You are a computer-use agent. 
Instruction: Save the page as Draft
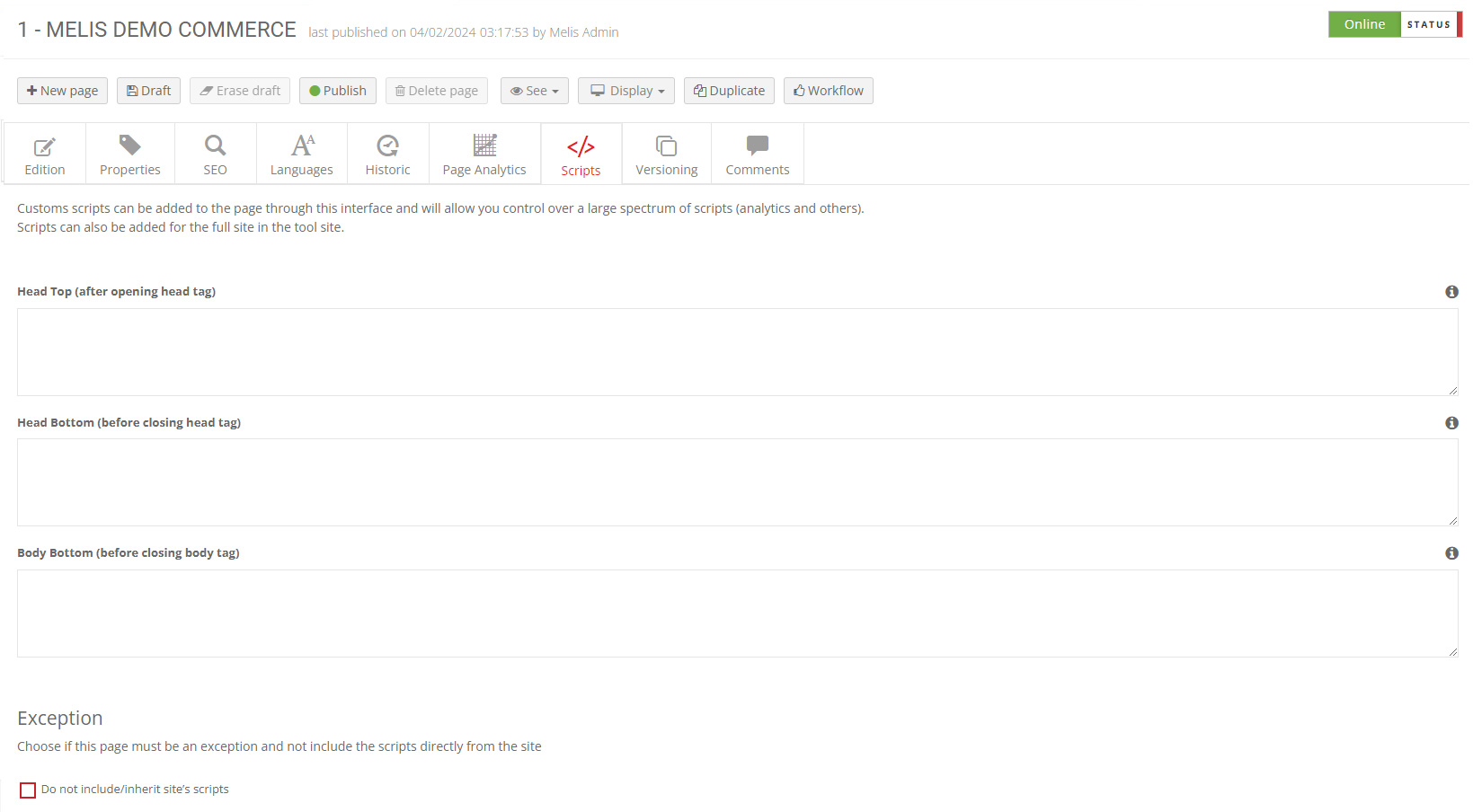click(148, 91)
